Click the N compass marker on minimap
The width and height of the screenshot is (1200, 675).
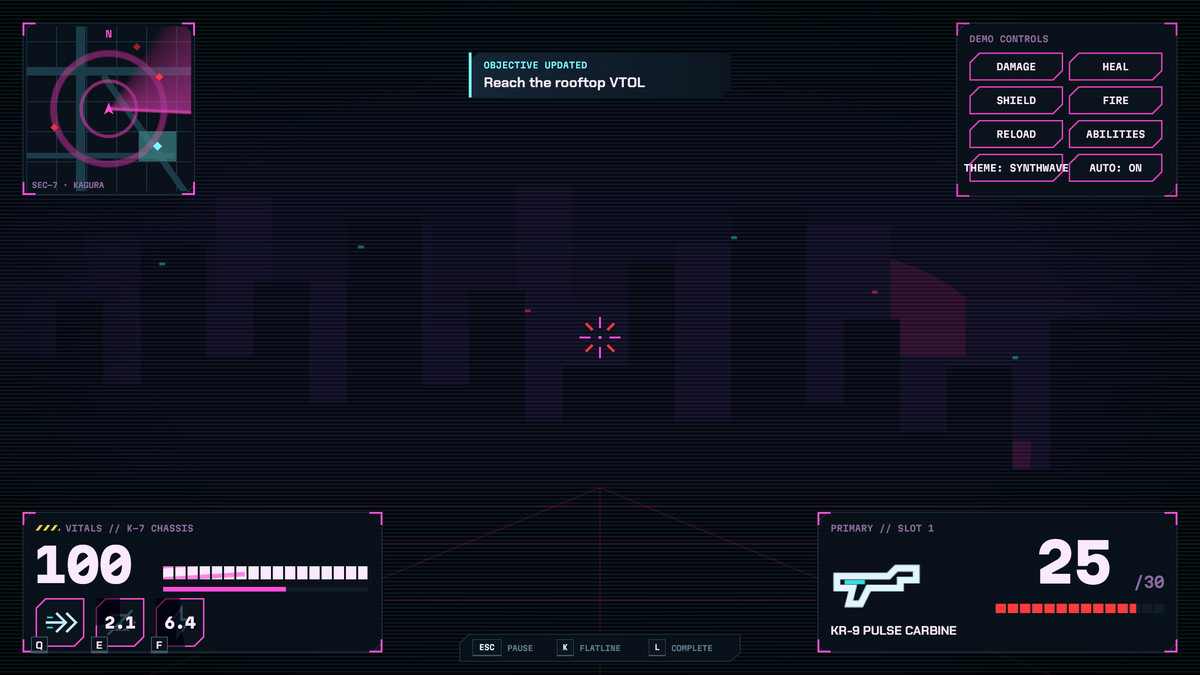(108, 34)
